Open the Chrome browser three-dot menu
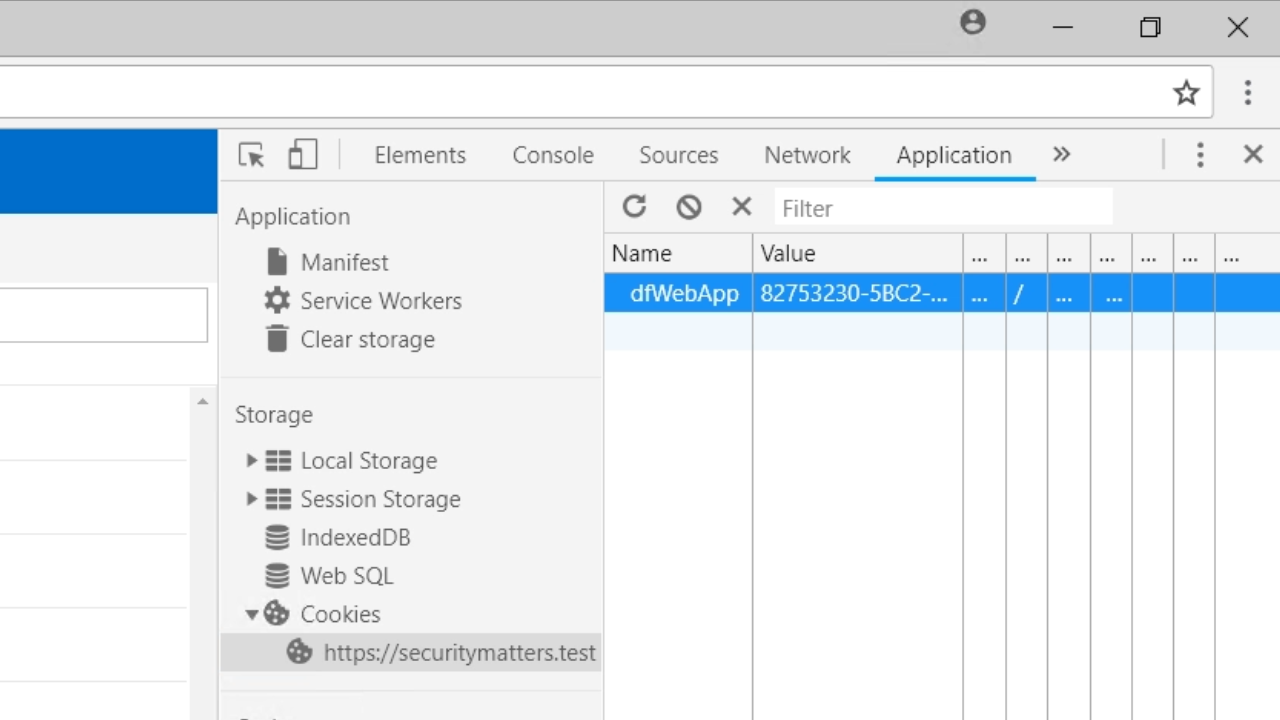This screenshot has width=1280, height=720. coord(1247,93)
